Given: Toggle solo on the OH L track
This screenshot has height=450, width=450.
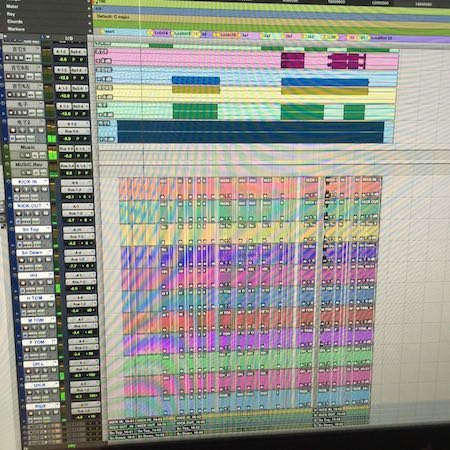Looking at the screenshot, I should click(45, 370).
